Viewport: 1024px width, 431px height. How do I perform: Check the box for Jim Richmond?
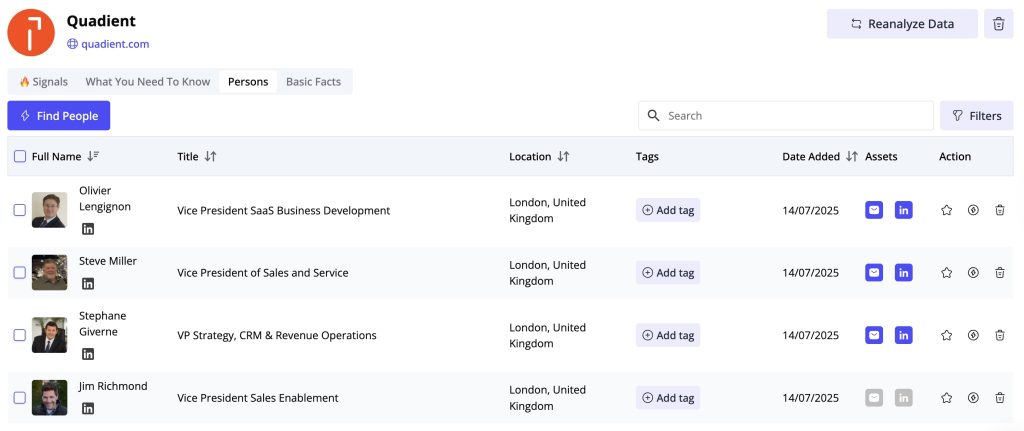20,398
